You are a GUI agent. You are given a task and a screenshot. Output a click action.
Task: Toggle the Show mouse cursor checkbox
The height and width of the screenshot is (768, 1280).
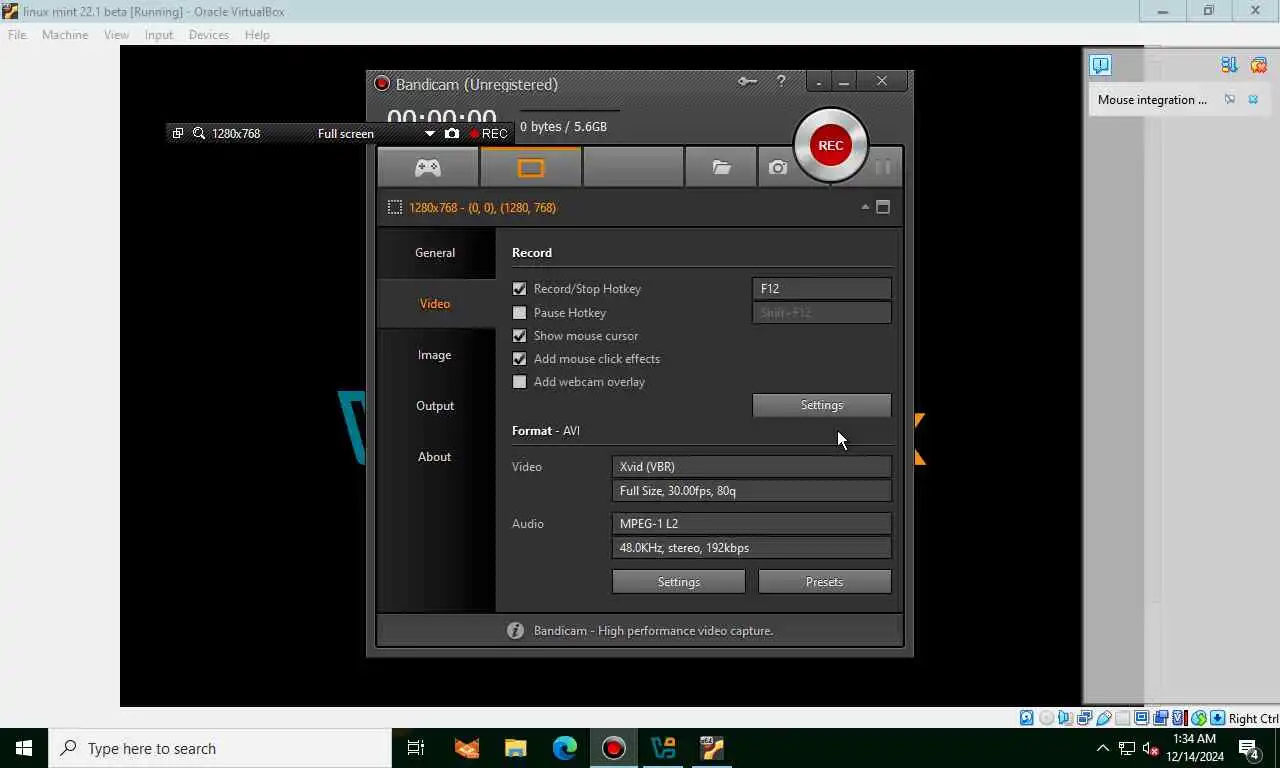(x=519, y=336)
